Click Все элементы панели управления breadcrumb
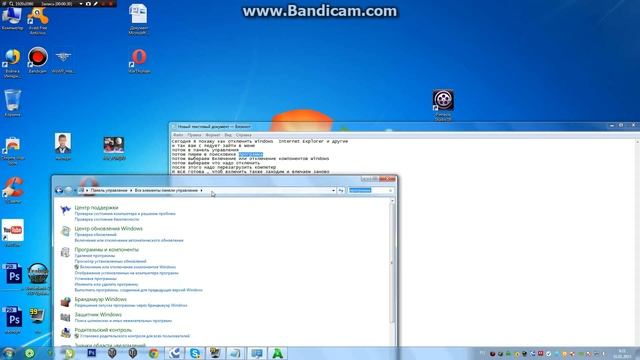Image resolution: width=640 pixels, height=360 pixels. [x=166, y=190]
